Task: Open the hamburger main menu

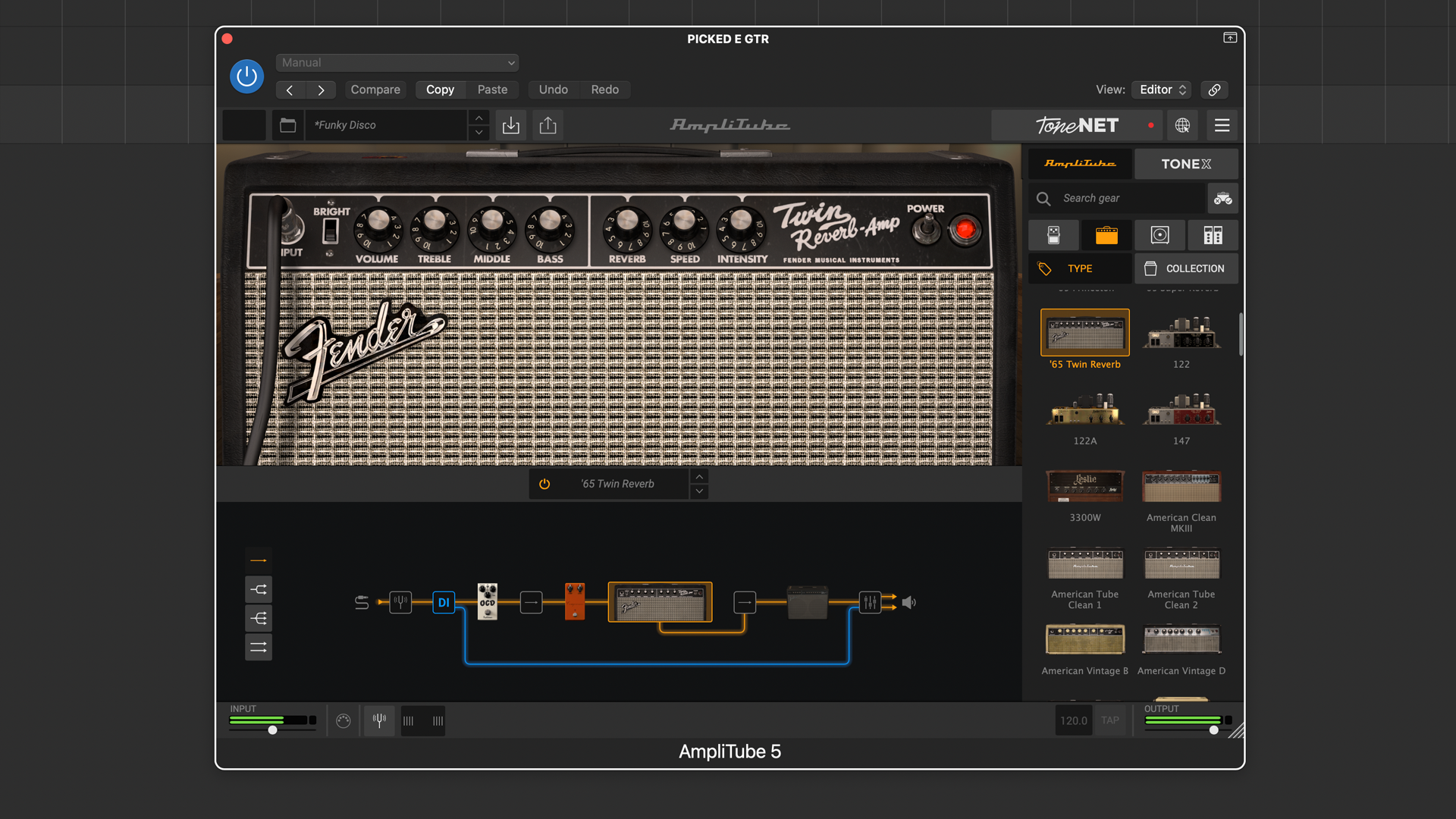Action: [x=1222, y=125]
